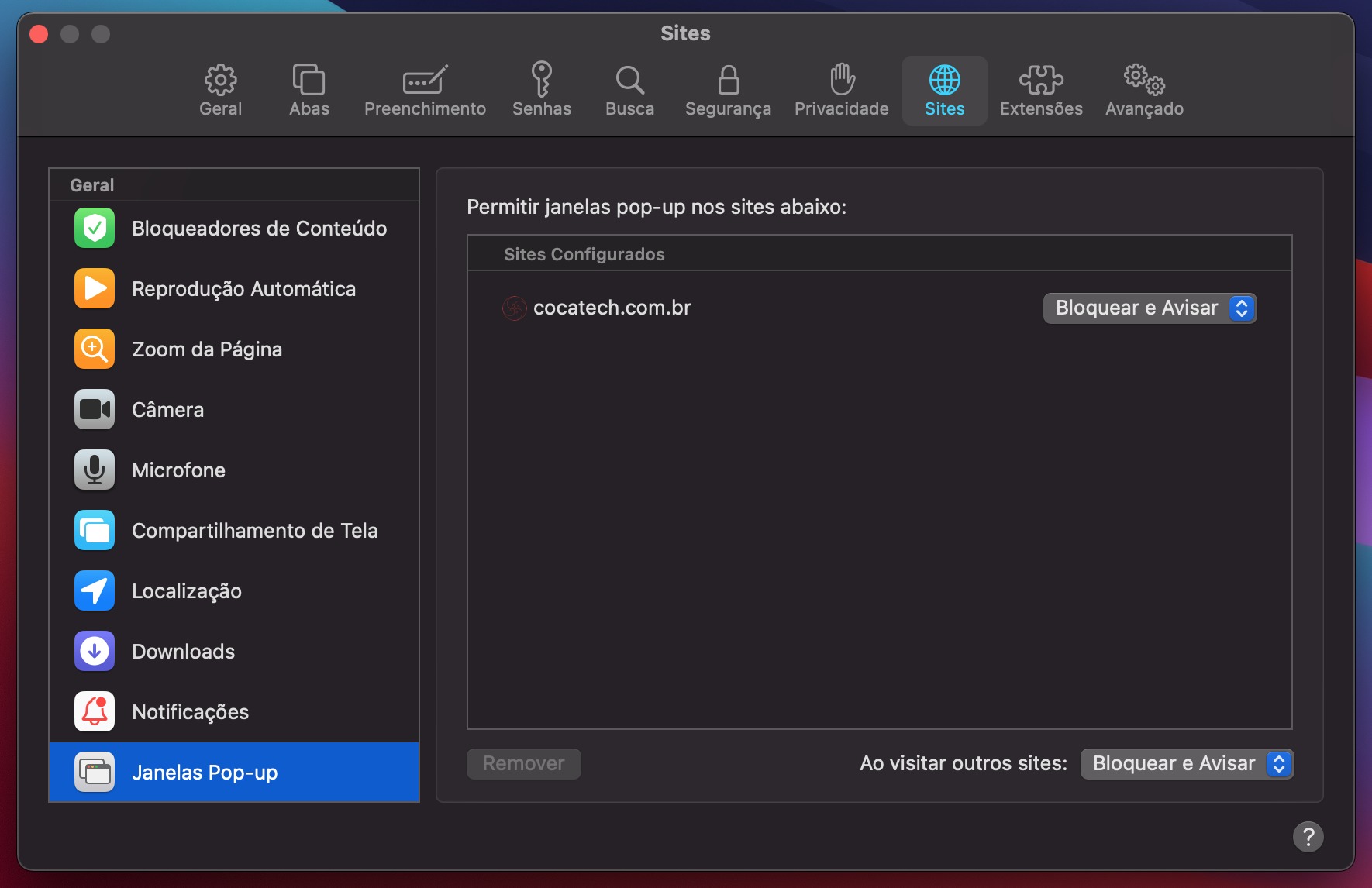The height and width of the screenshot is (888, 1372).
Task: Open popup setting dropdown for cocatech.com.br
Action: [1150, 308]
